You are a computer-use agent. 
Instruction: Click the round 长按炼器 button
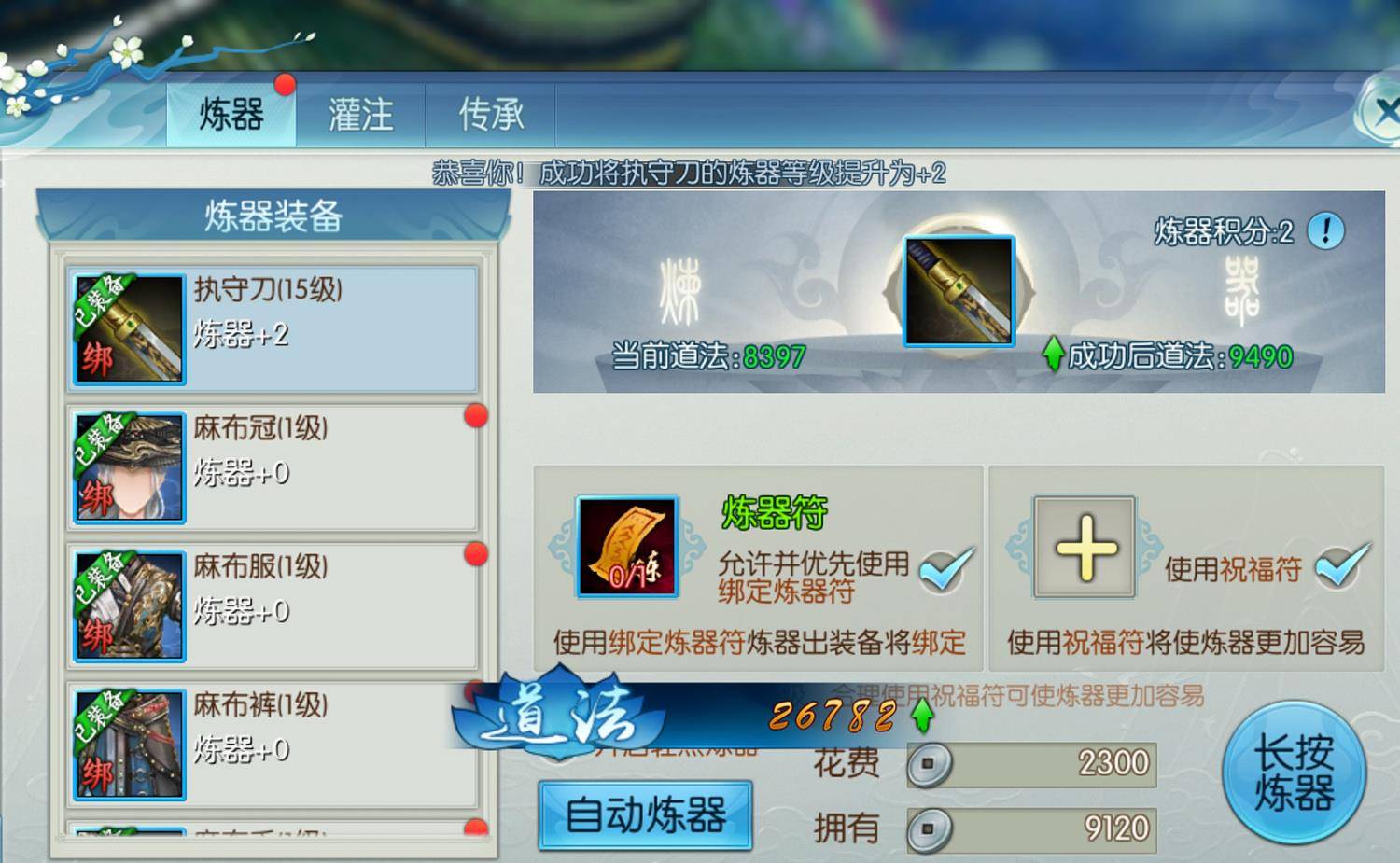(x=1294, y=773)
